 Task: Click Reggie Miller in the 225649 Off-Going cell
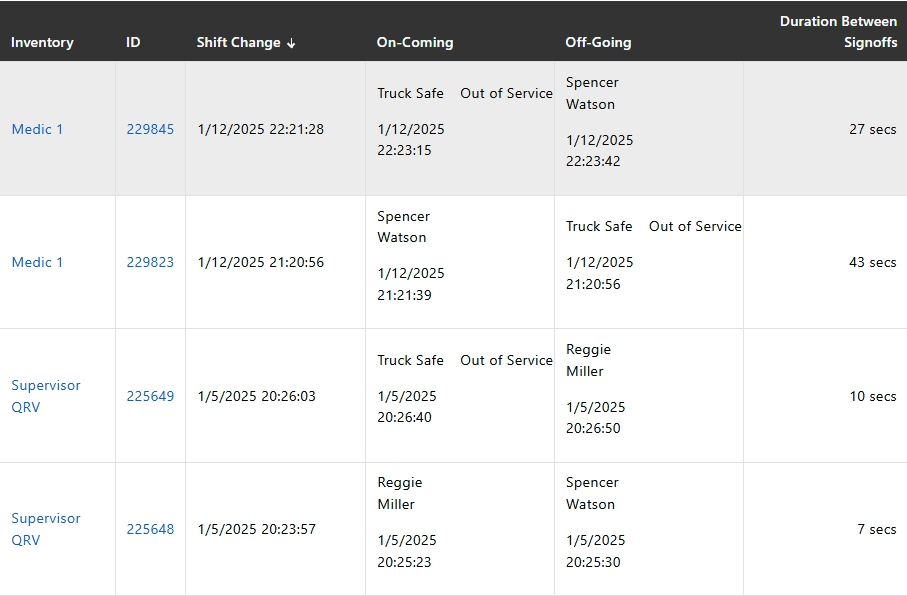[x=588, y=360]
